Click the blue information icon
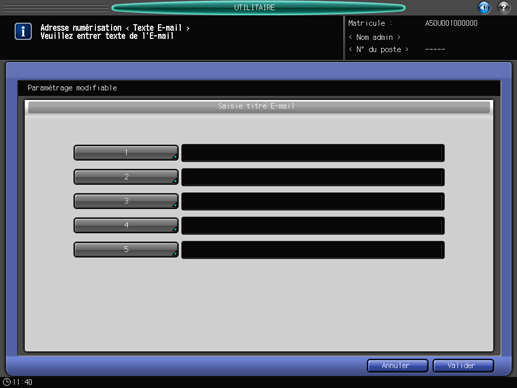 [23, 32]
